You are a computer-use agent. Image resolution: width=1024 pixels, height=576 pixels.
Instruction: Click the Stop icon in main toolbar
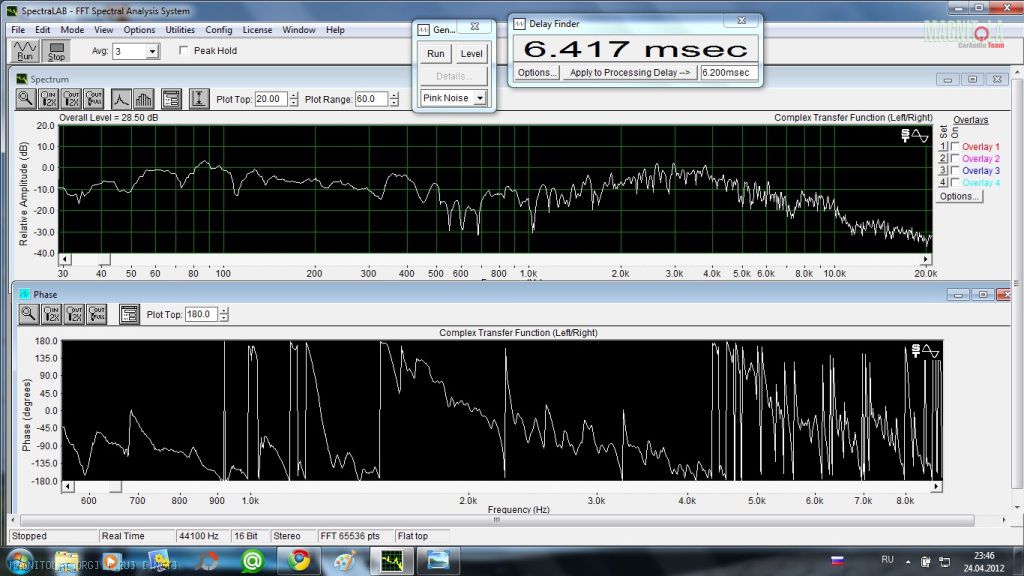(x=56, y=51)
